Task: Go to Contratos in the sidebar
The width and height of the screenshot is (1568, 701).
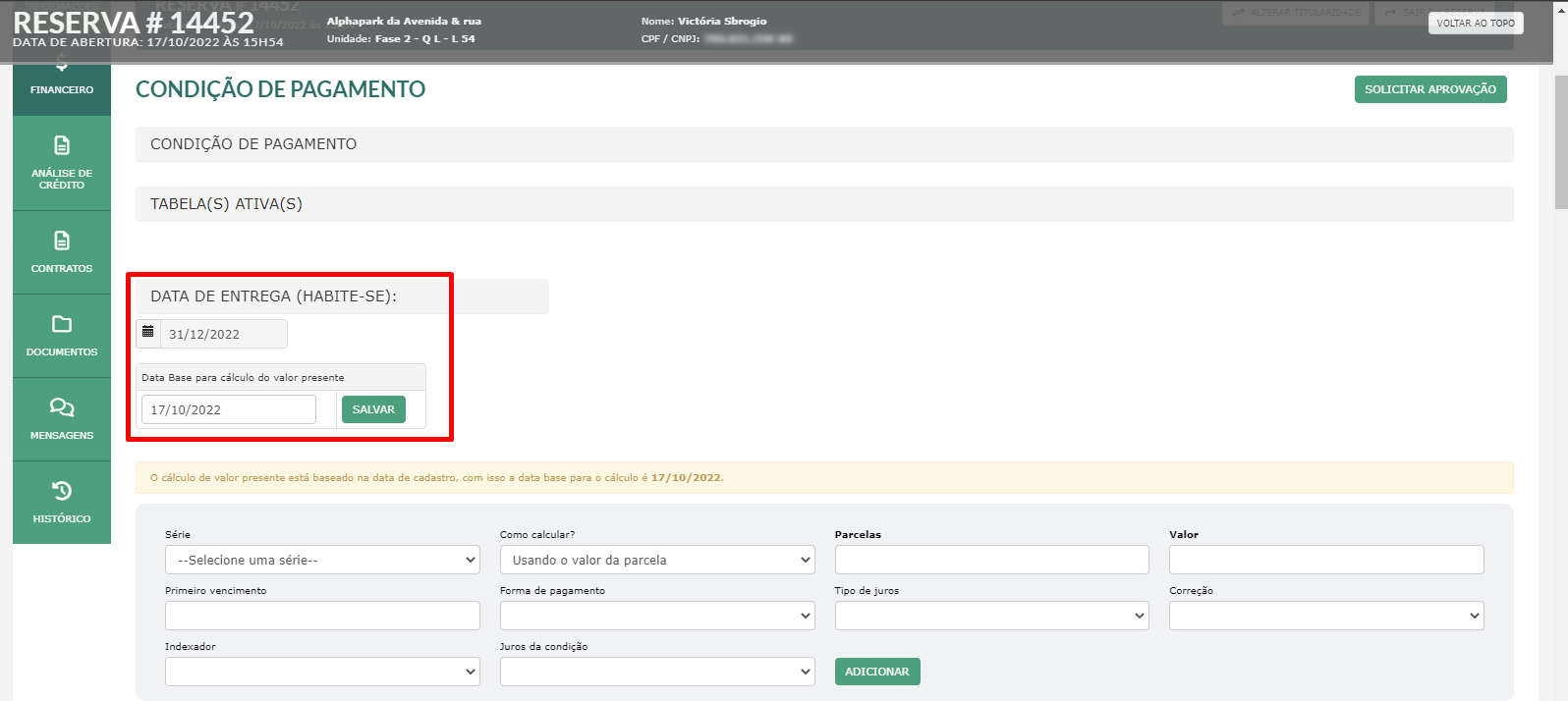Action: point(62,252)
